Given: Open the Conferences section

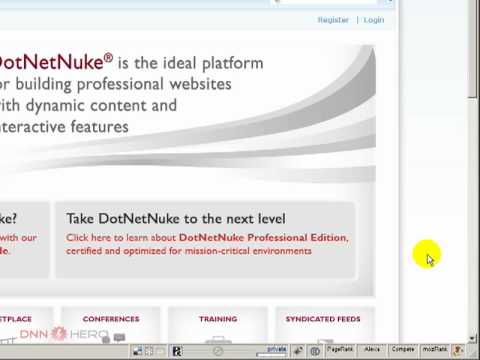Looking at the screenshot, I should pos(111,319).
